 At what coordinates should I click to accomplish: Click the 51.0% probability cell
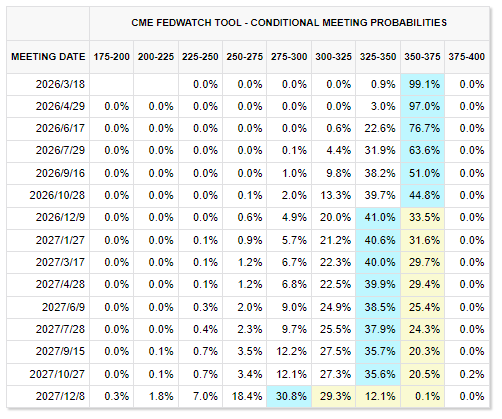click(x=422, y=173)
